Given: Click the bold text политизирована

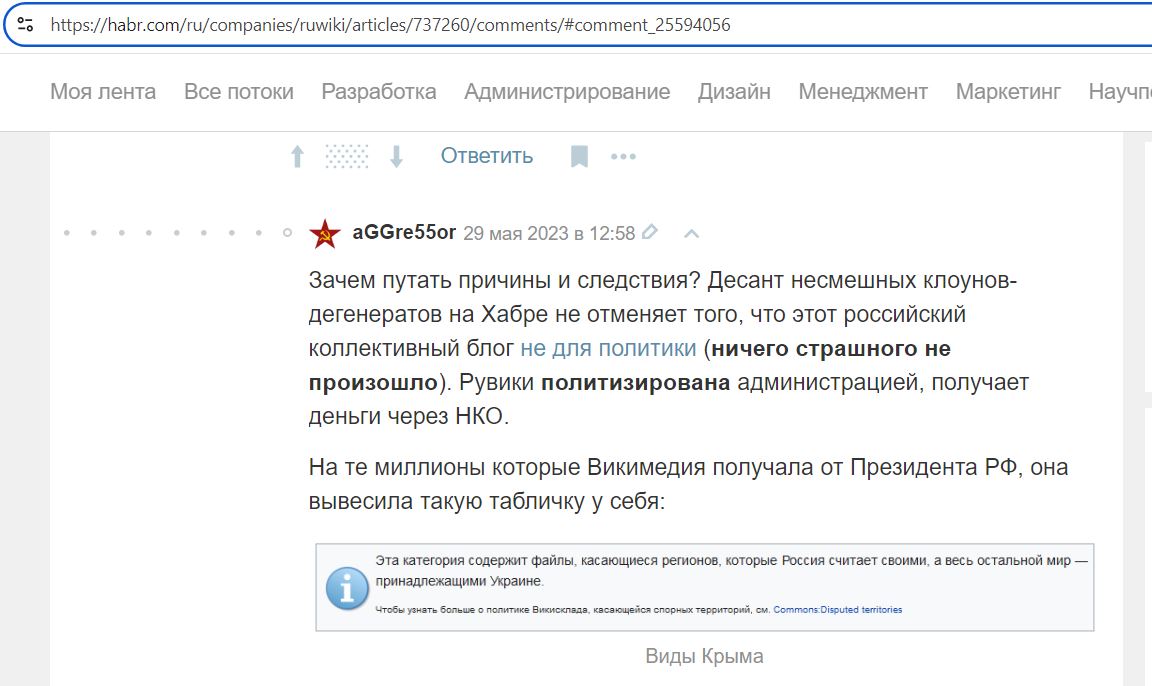Looking at the screenshot, I should coord(636,383).
